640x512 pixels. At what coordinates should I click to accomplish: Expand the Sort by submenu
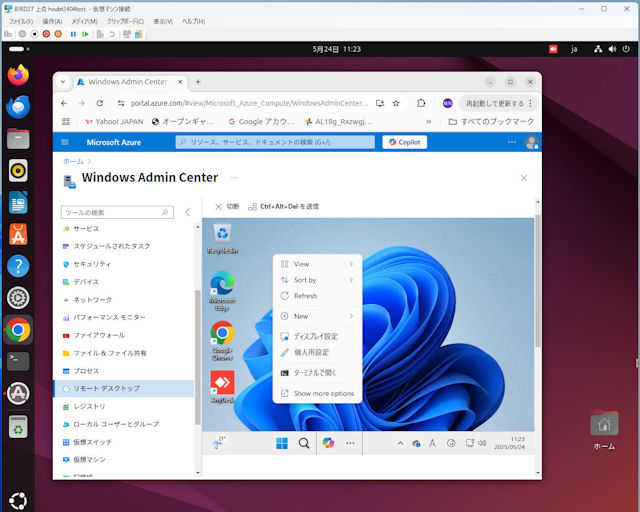click(317, 280)
